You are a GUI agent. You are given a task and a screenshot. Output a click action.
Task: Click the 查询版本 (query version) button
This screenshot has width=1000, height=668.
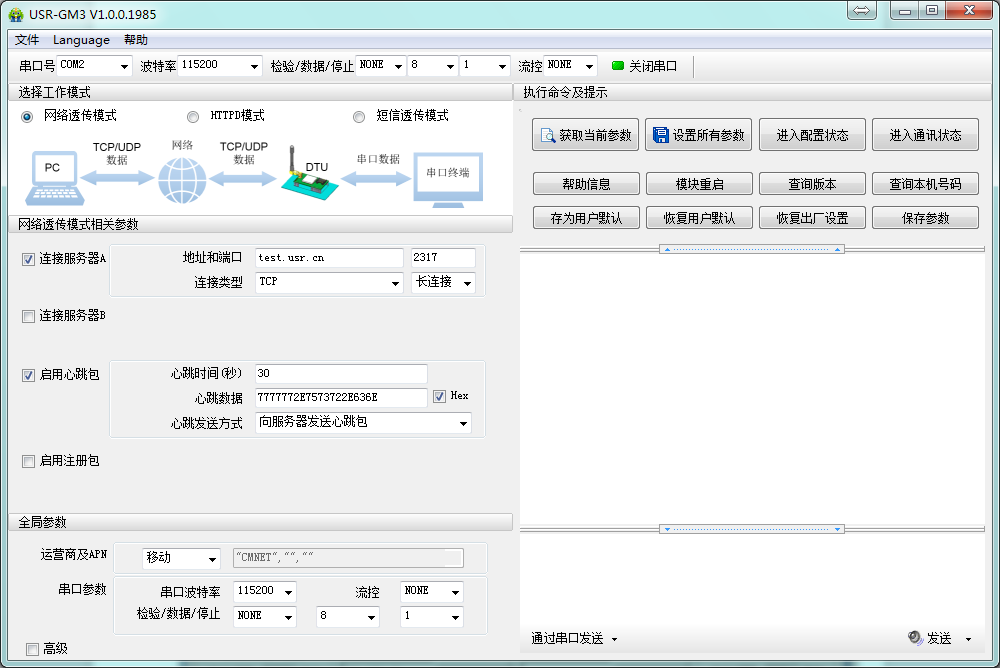point(812,183)
